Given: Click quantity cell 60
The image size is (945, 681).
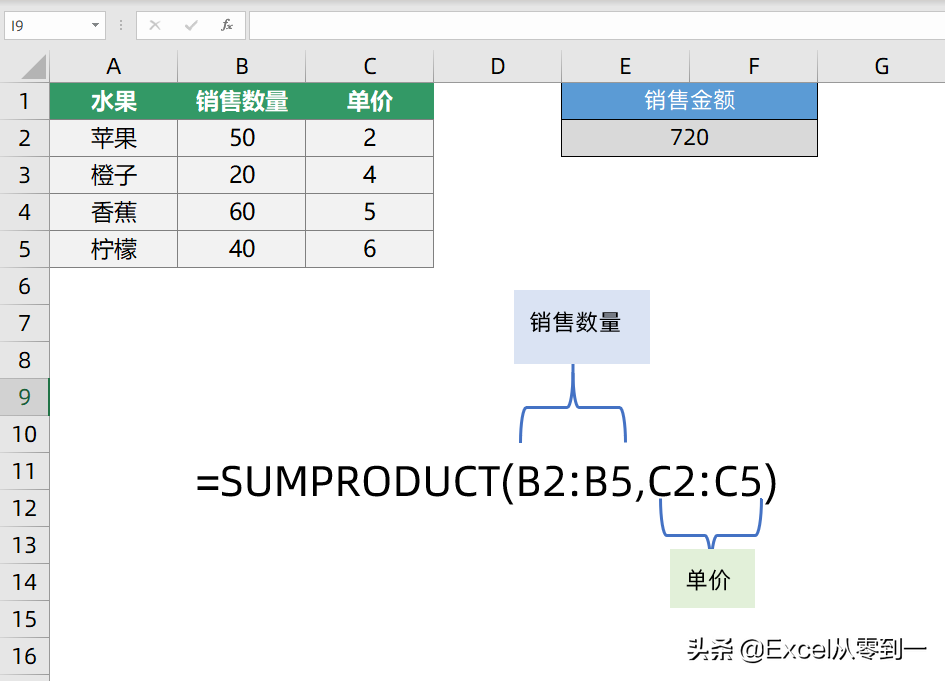Looking at the screenshot, I should click(x=242, y=212).
